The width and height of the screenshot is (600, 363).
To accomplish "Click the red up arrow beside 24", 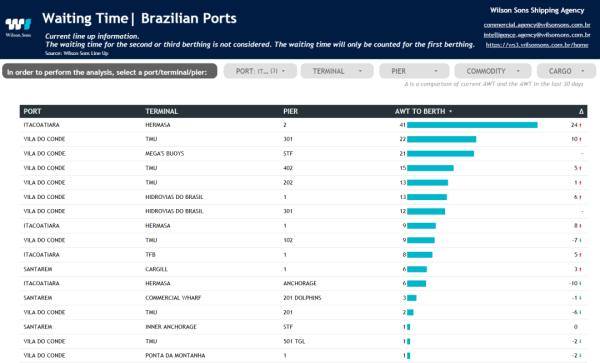I will [x=580, y=125].
